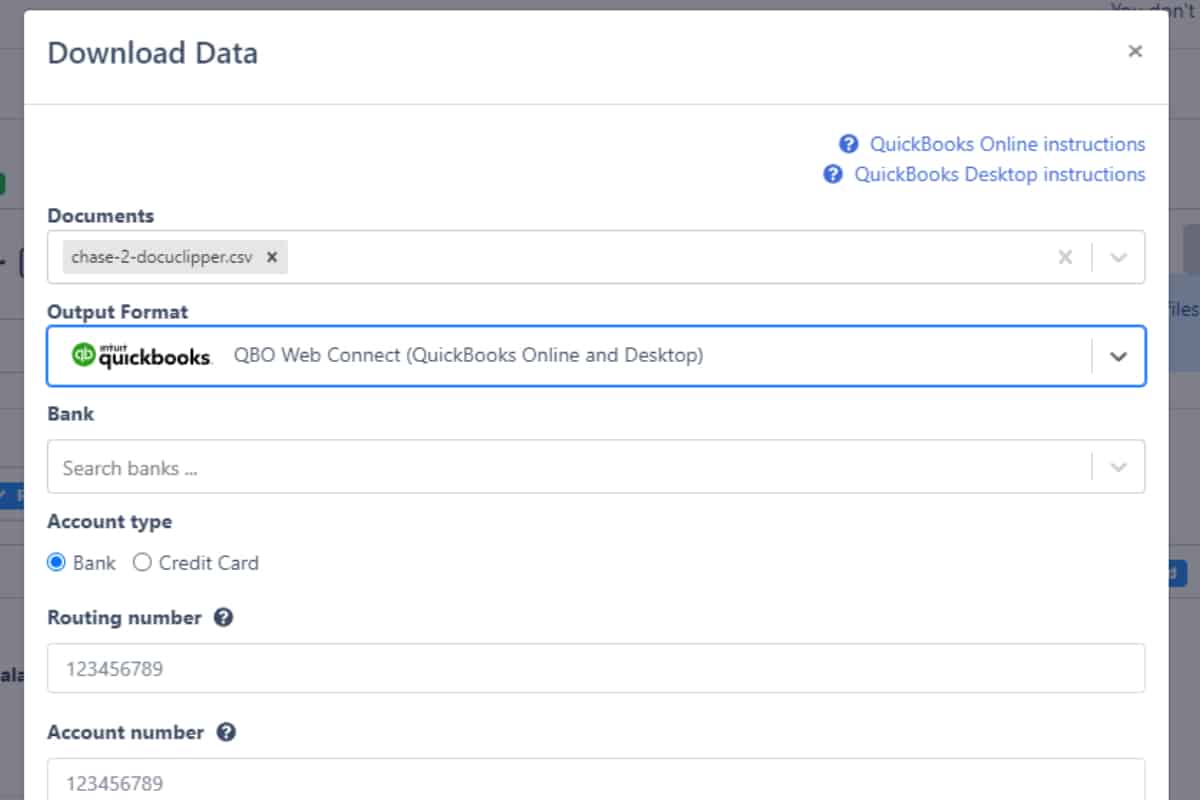Click the Download Data title
This screenshot has height=800, width=1200.
pyautogui.click(x=153, y=53)
